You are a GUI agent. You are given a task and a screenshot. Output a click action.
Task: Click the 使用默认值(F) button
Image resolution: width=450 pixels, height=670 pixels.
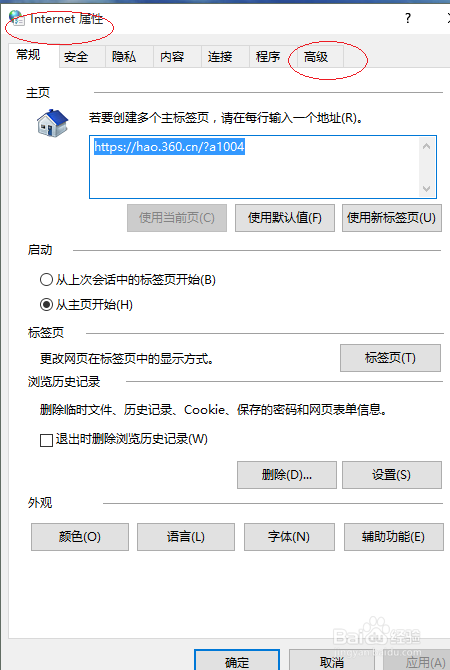285,218
